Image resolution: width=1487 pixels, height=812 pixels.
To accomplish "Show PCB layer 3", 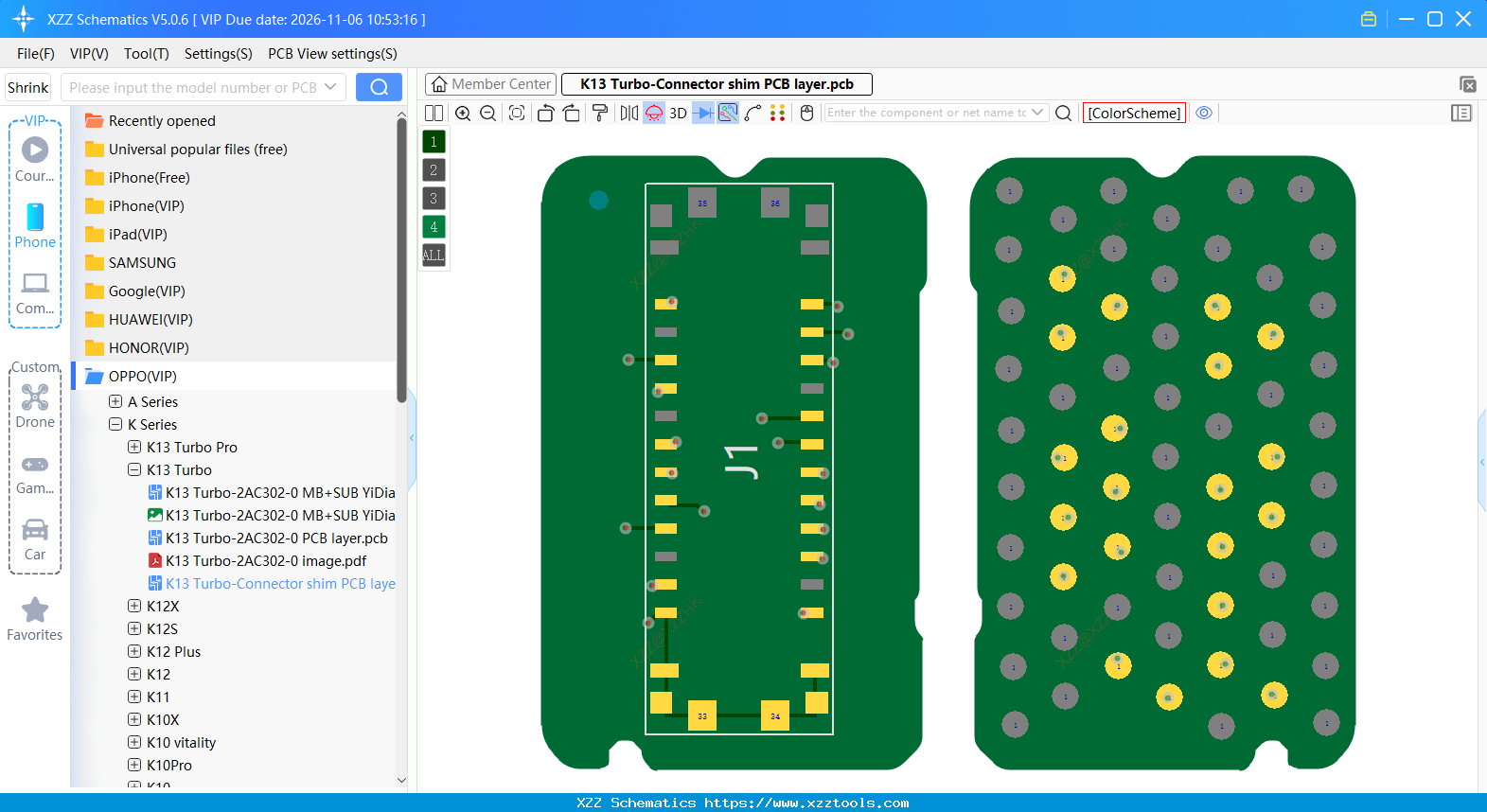I will [x=434, y=199].
